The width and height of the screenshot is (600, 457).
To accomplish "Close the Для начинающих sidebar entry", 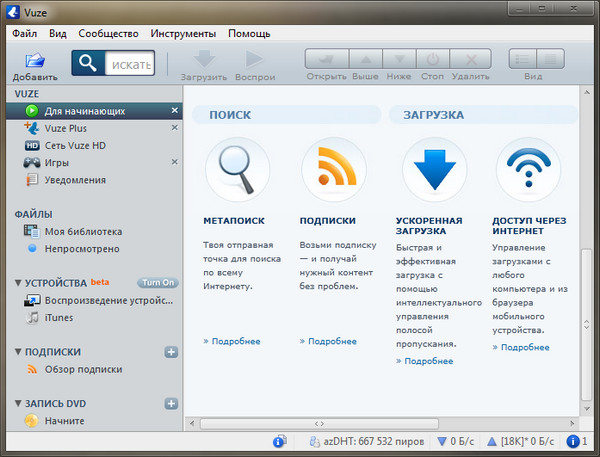I will pyautogui.click(x=175, y=110).
